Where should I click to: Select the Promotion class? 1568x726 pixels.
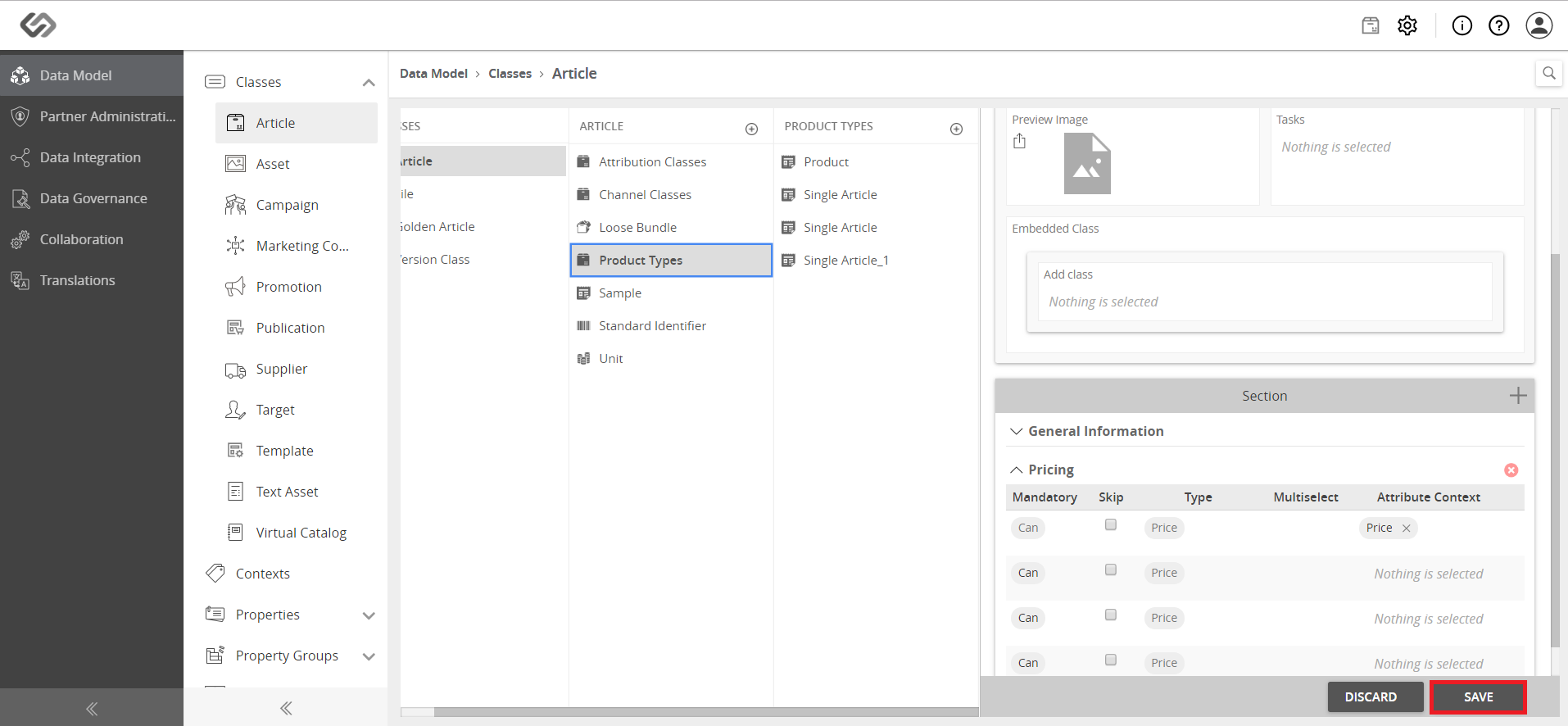point(297,287)
